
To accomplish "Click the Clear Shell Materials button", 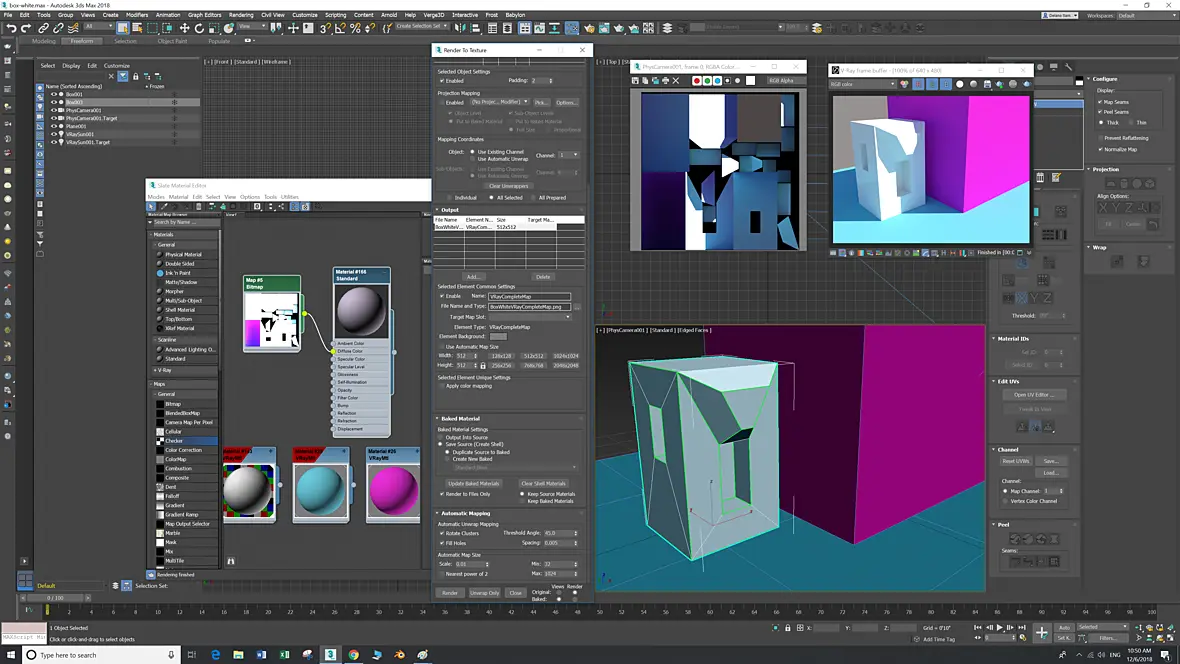I will 543,484.
